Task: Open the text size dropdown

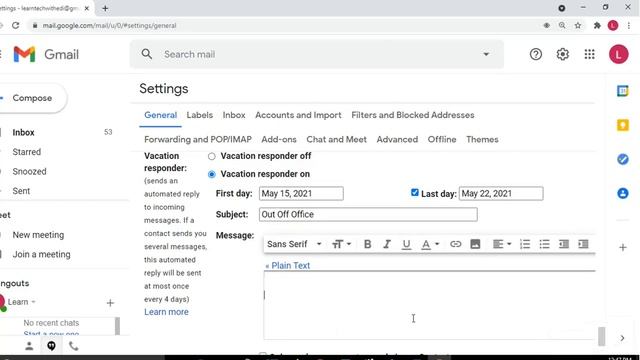Action: (x=341, y=244)
